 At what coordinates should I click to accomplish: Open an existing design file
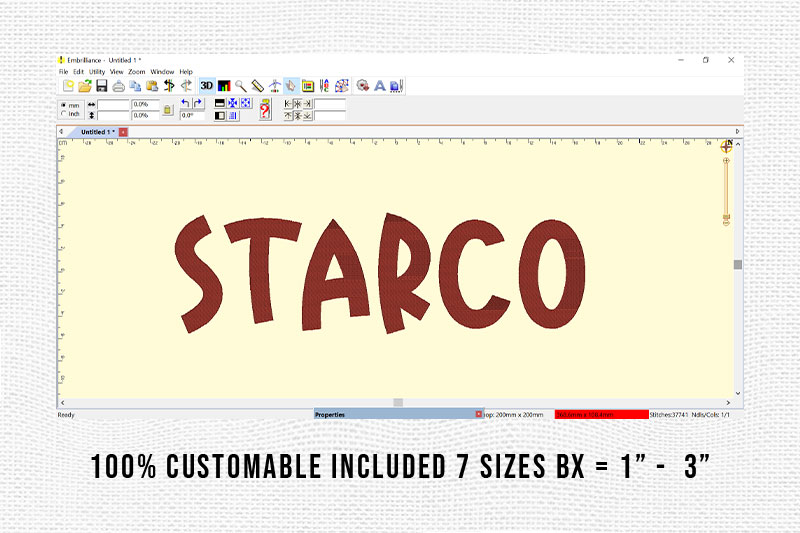85,86
